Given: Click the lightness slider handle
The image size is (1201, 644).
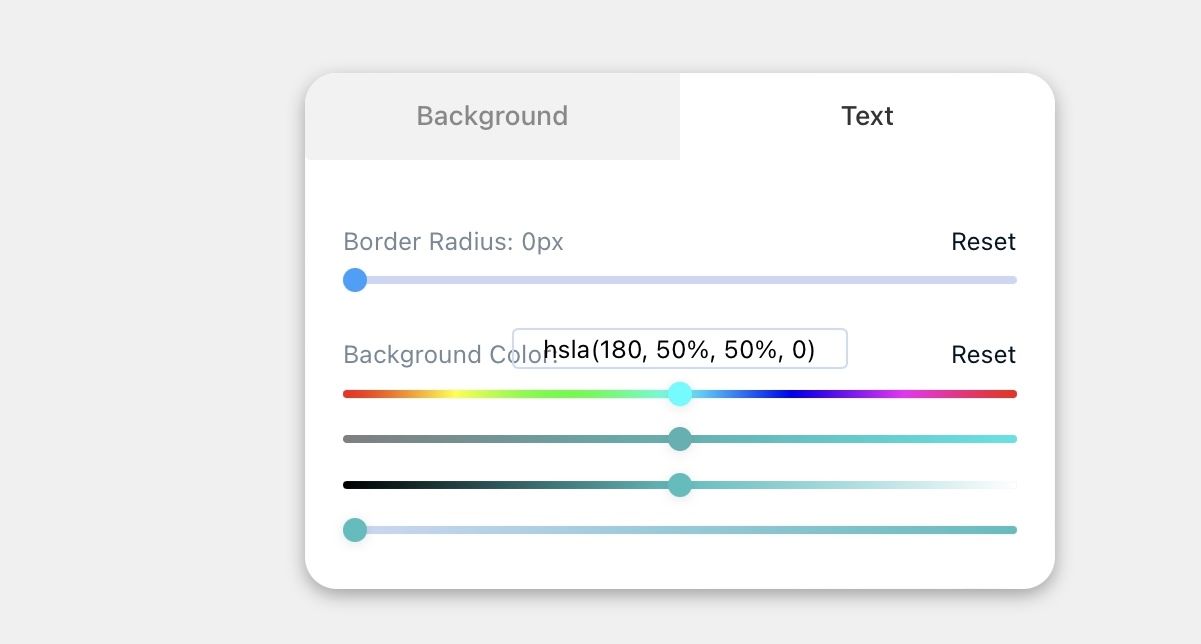Looking at the screenshot, I should [680, 485].
